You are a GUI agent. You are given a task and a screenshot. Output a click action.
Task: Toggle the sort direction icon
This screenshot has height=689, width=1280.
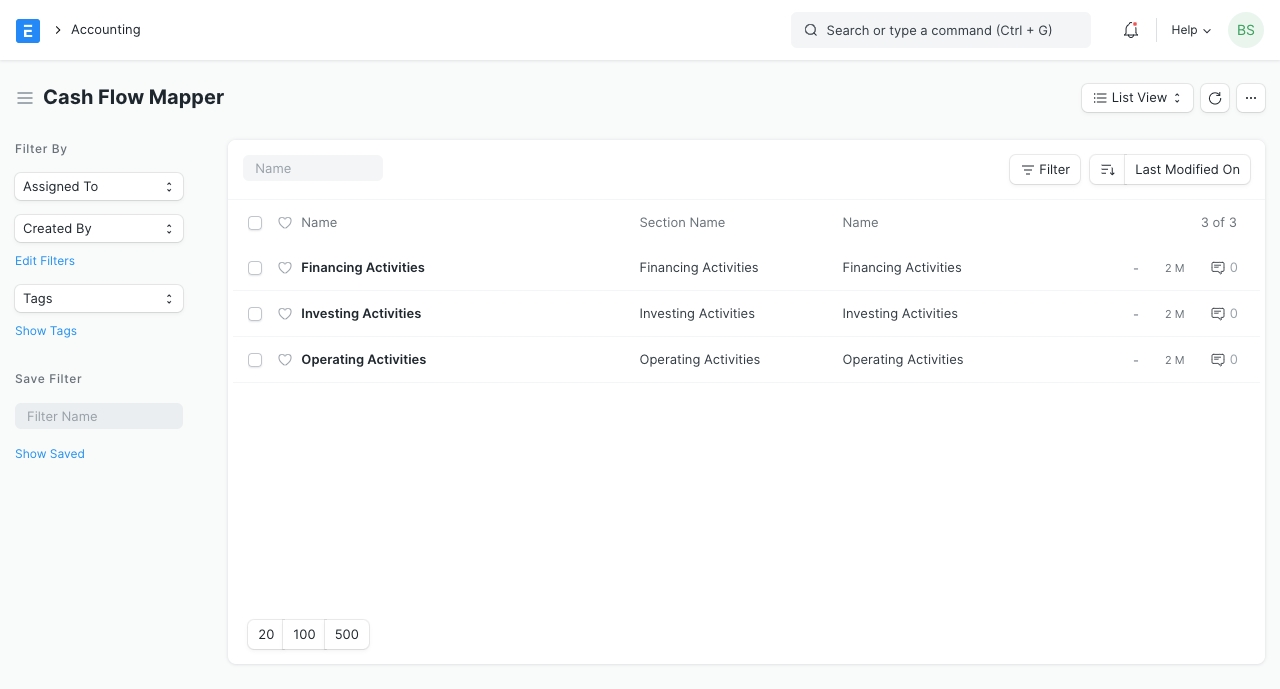point(1107,170)
